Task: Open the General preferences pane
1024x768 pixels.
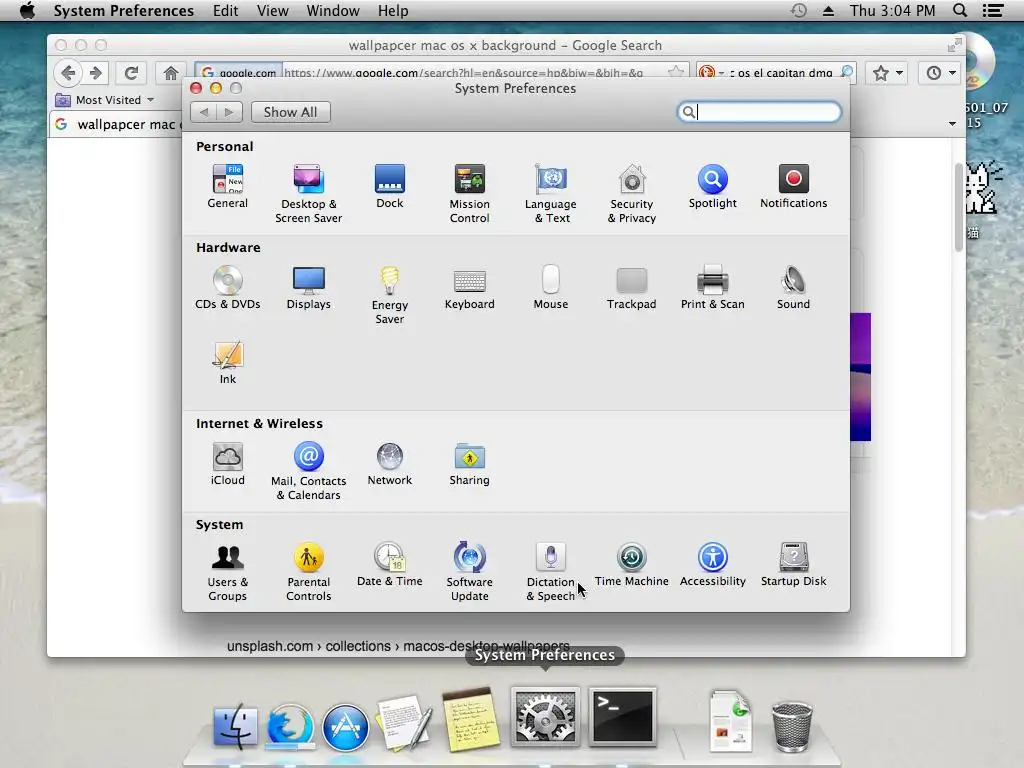Action: pos(227,187)
